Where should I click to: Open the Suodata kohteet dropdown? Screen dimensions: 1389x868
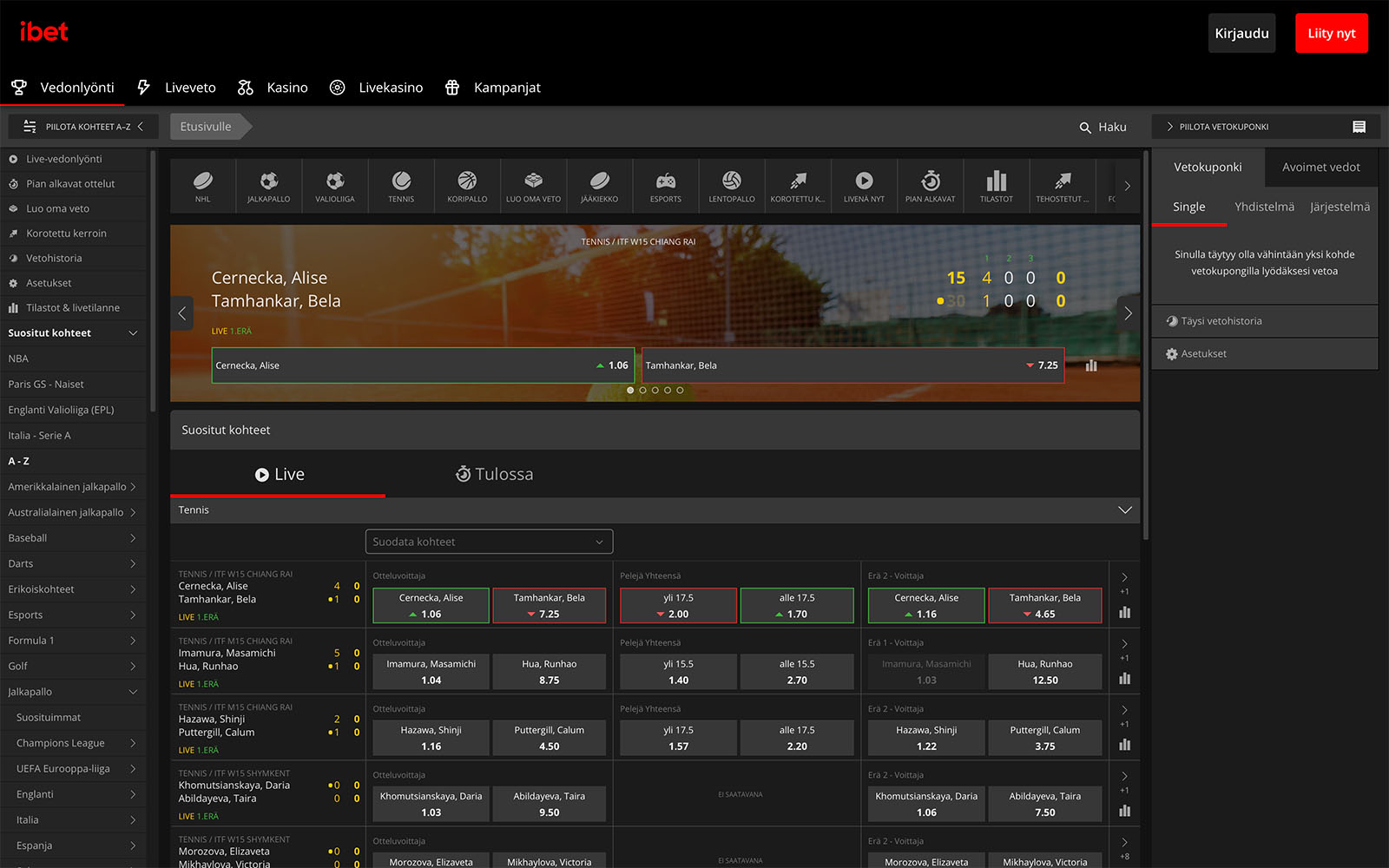click(x=489, y=542)
